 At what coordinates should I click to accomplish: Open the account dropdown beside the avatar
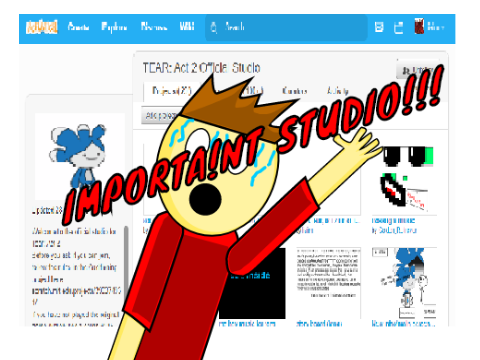(436, 27)
